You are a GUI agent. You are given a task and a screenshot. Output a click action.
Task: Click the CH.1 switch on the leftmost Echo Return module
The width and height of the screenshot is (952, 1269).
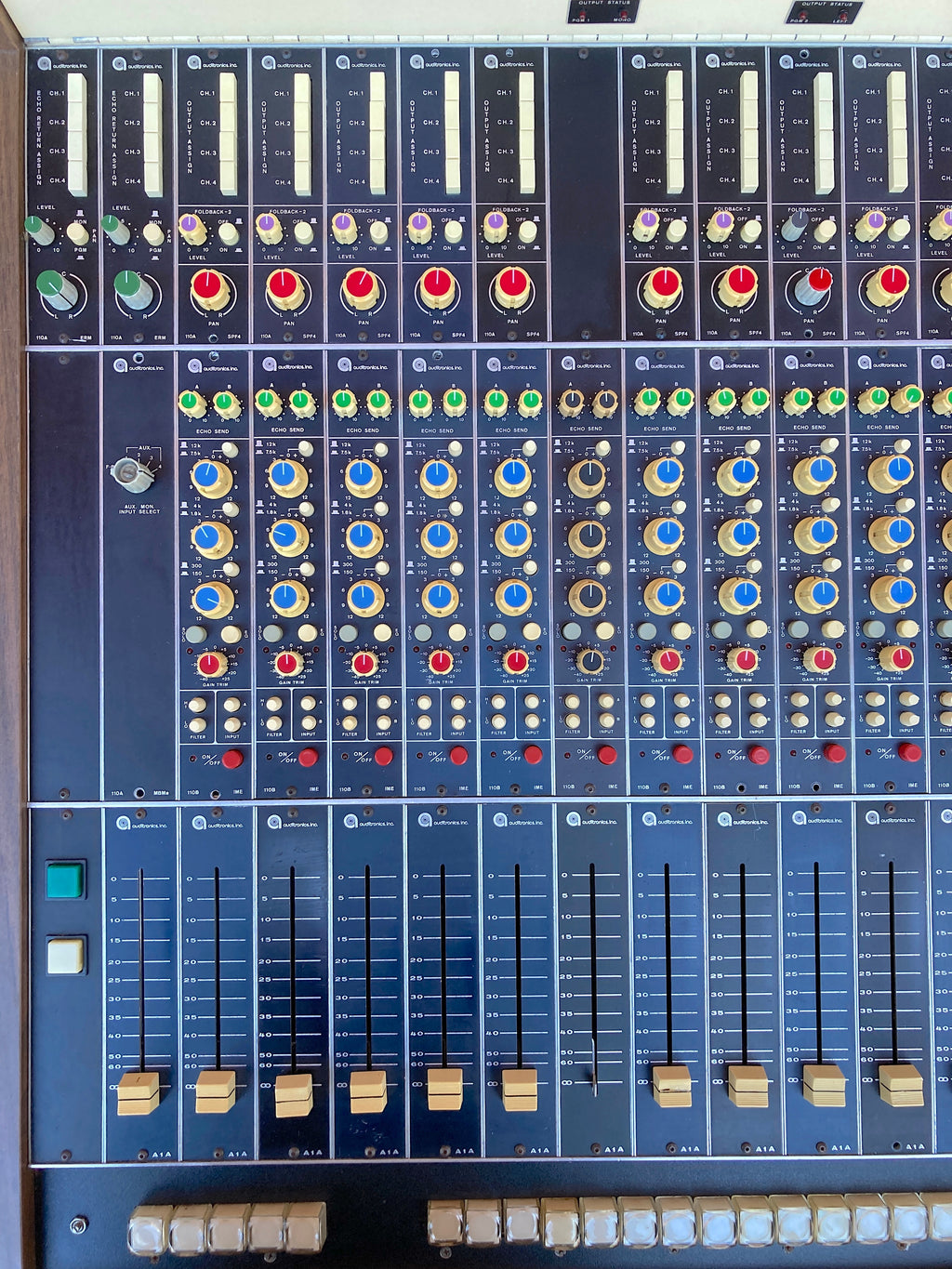pyautogui.click(x=76, y=93)
